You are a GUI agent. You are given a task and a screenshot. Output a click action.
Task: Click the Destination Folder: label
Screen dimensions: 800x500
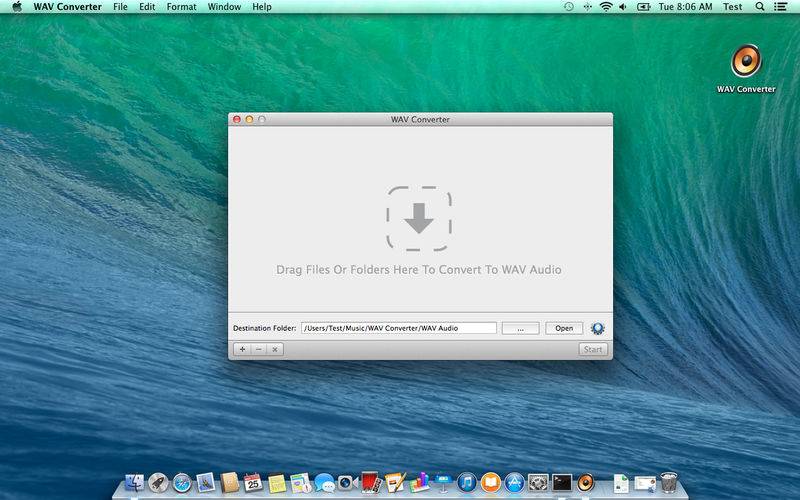pyautogui.click(x=264, y=328)
